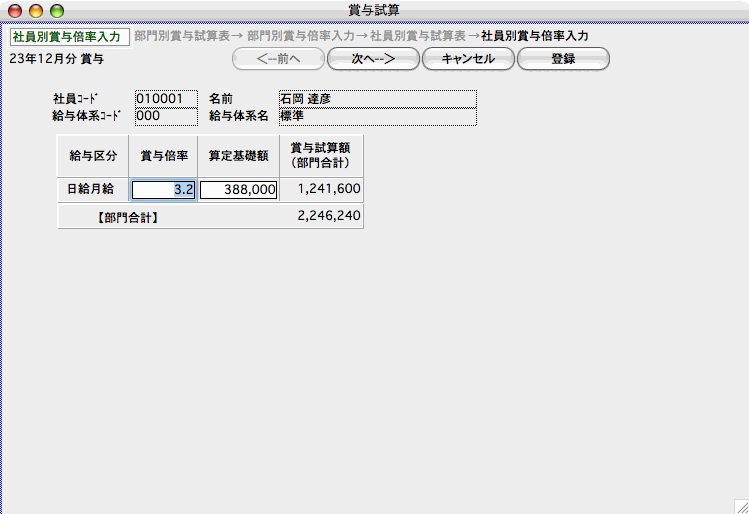Screen dimensions: 749x514
Task: Select the 名前 field 石岡 達彦
Action: point(377,99)
